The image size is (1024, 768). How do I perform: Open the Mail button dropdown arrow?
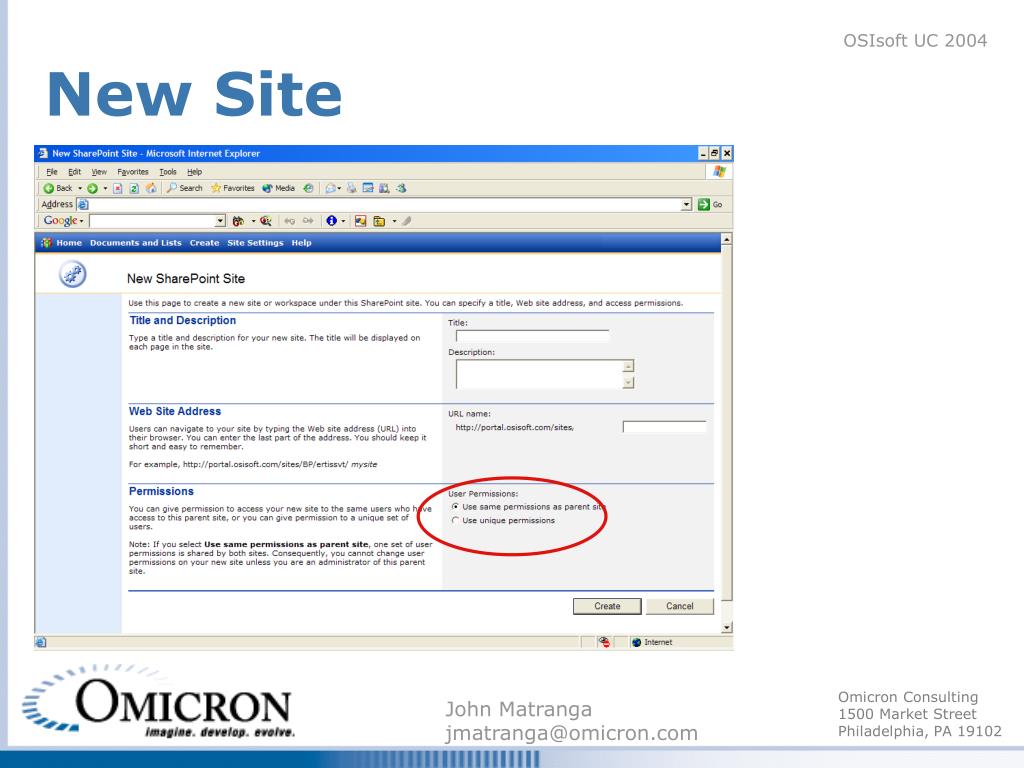(340, 189)
